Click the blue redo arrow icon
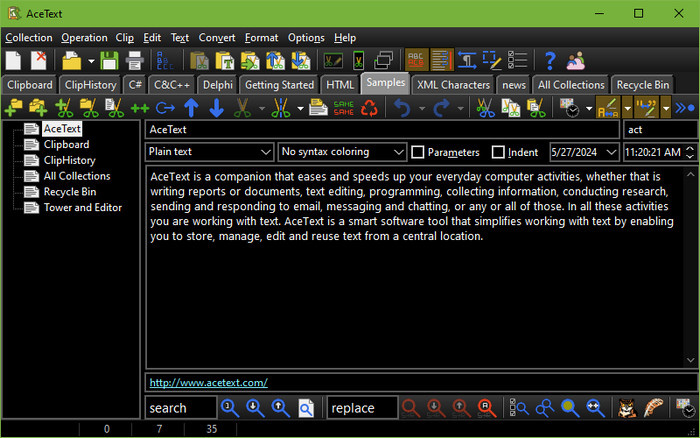700x438 pixels. pos(441,108)
